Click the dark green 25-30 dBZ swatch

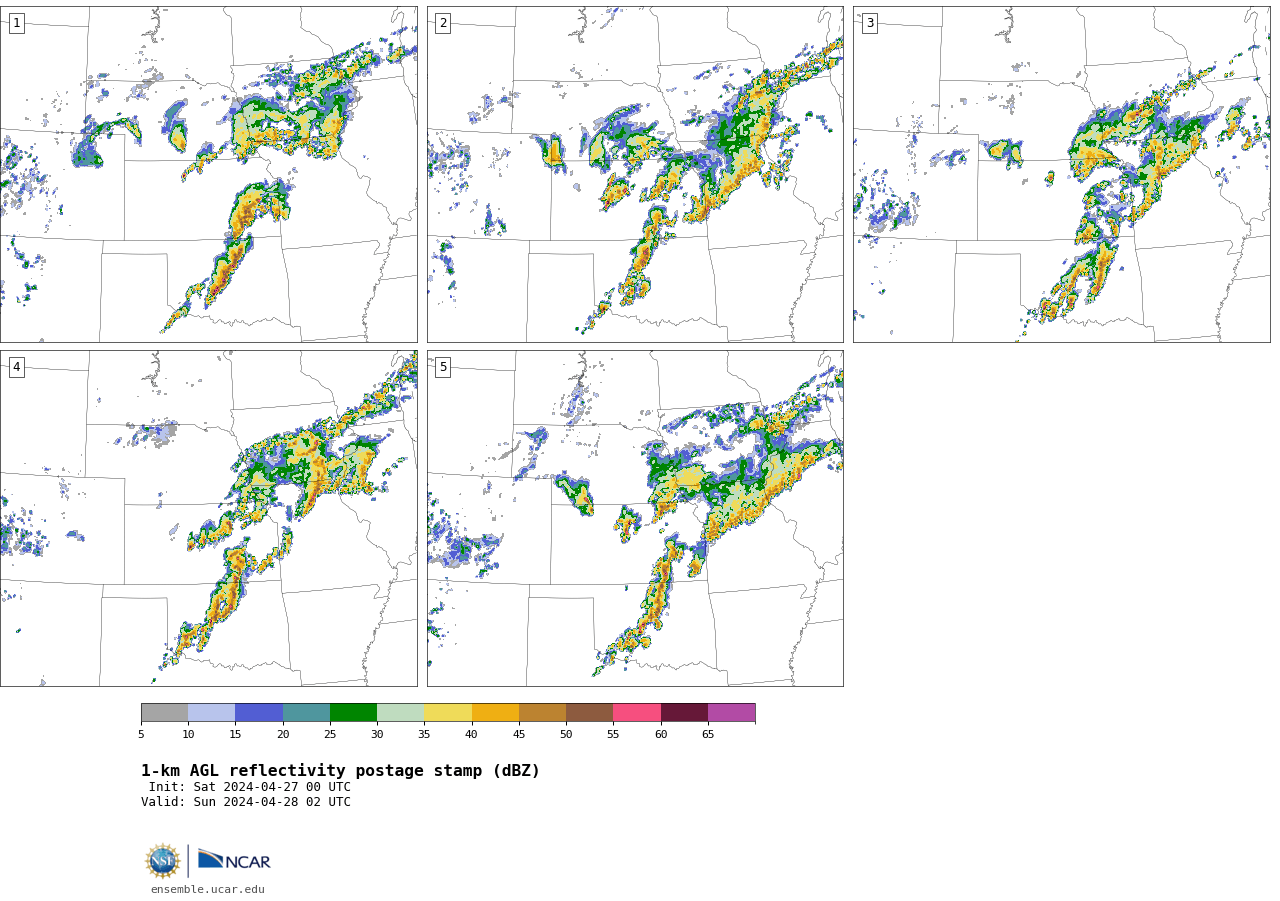pos(353,713)
